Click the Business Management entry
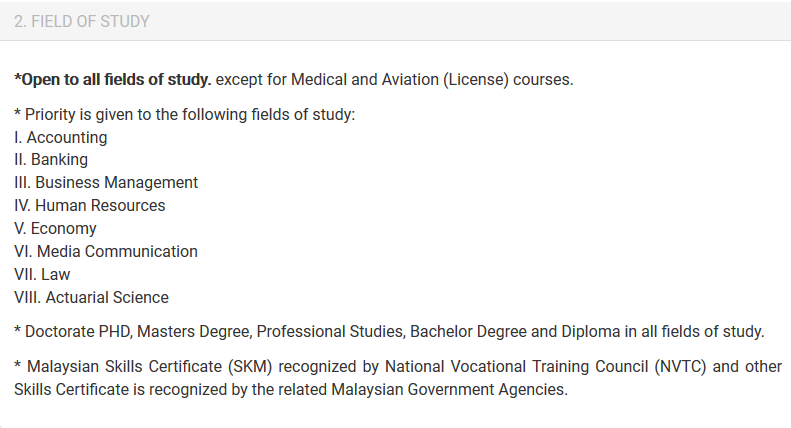The width and height of the screenshot is (791, 428). tap(106, 182)
